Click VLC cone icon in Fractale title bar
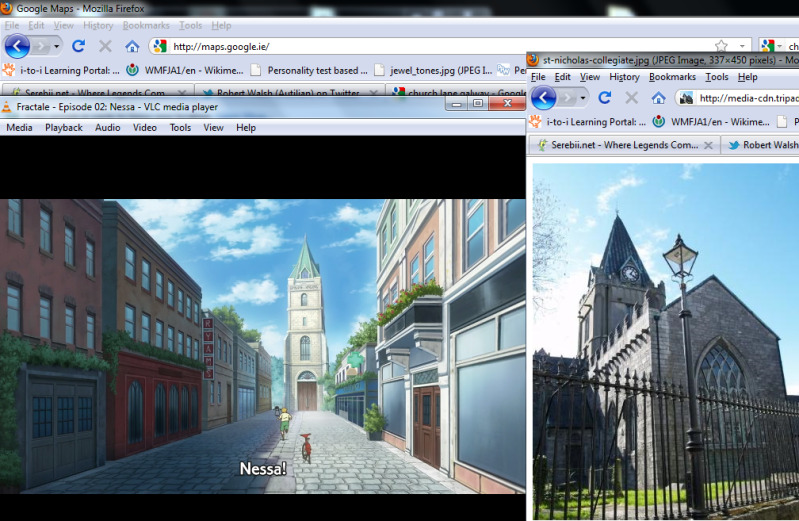The image size is (799, 521). click(x=7, y=107)
